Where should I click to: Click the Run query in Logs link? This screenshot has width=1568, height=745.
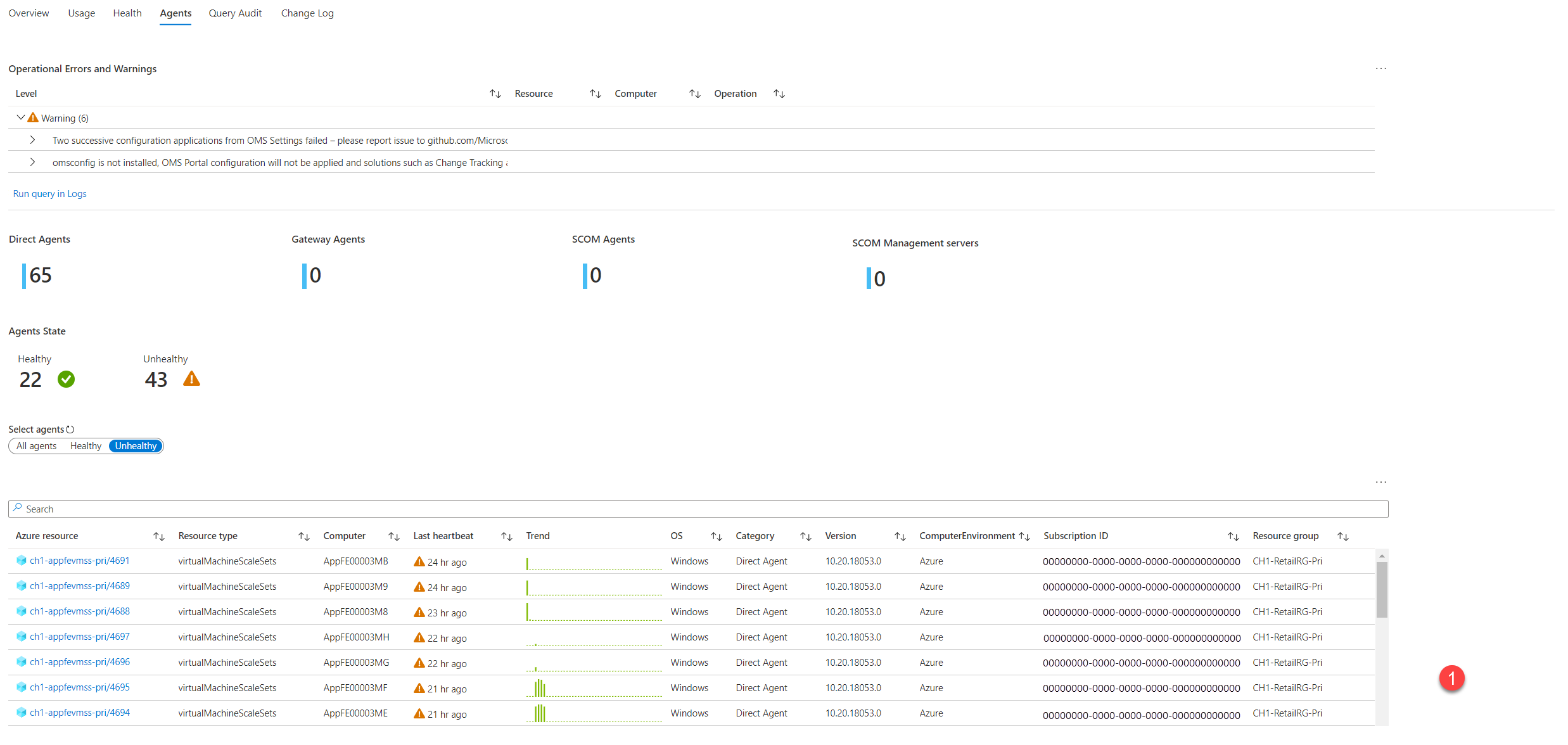point(49,194)
